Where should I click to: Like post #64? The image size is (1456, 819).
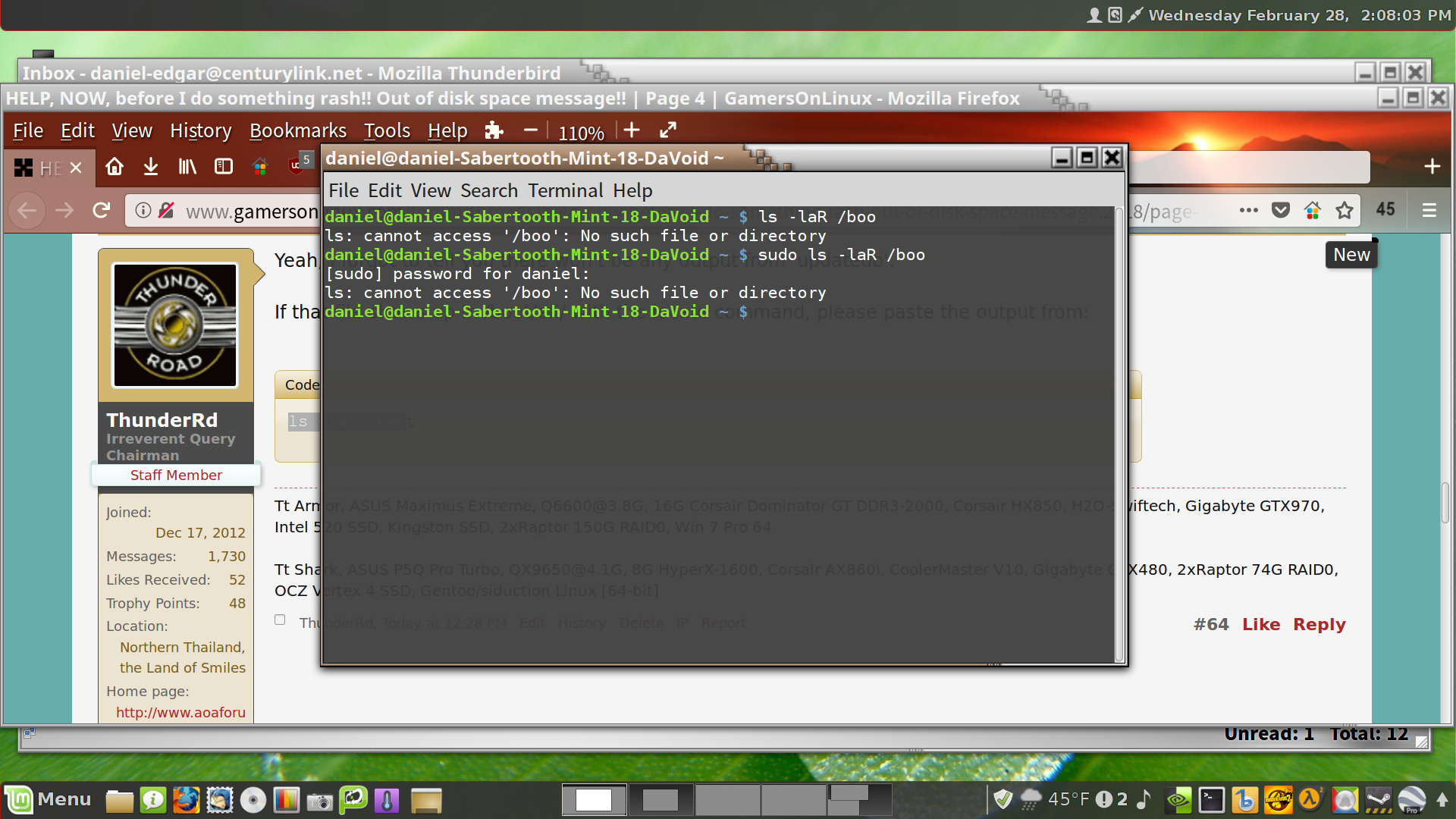pos(1260,624)
